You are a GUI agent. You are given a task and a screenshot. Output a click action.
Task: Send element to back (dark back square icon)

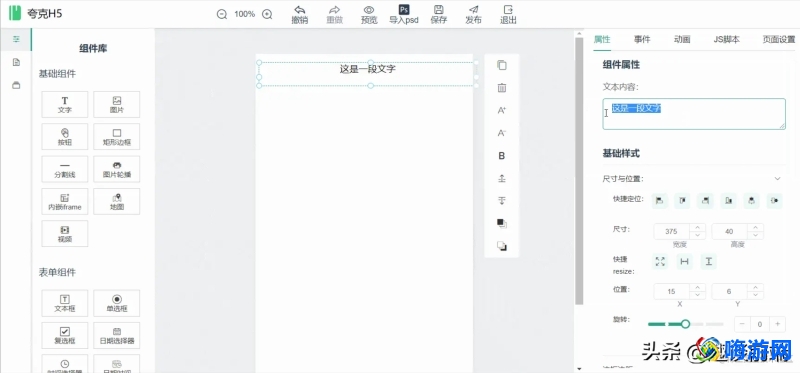pyautogui.click(x=502, y=246)
